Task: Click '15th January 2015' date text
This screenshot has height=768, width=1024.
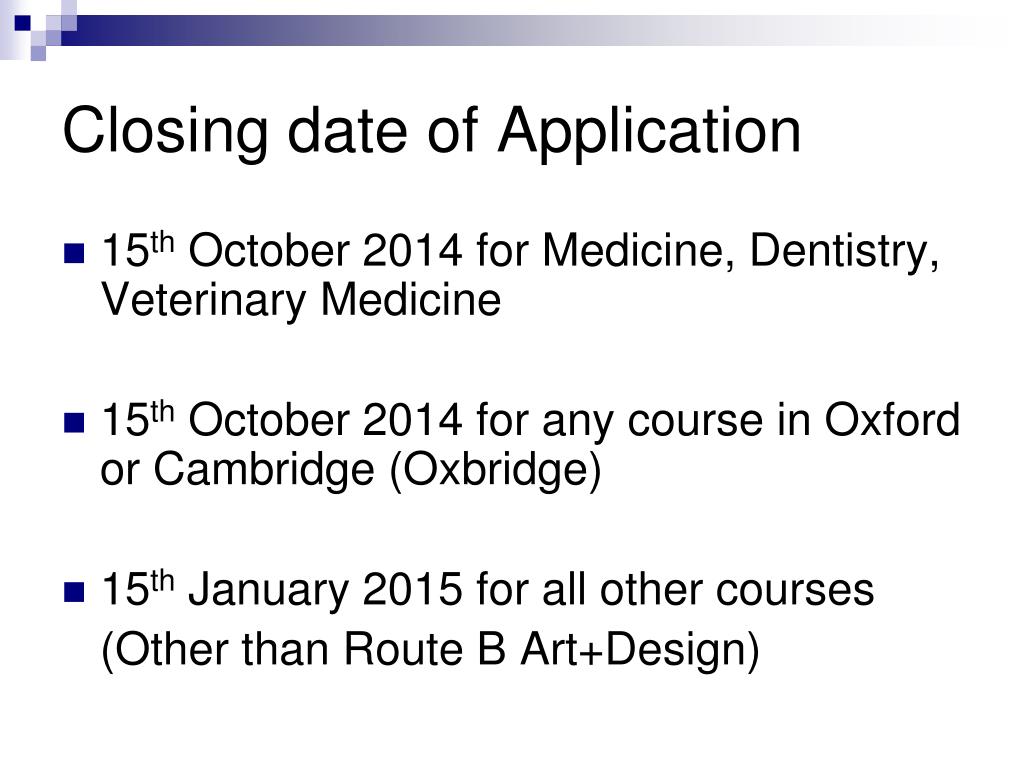Action: (x=281, y=589)
